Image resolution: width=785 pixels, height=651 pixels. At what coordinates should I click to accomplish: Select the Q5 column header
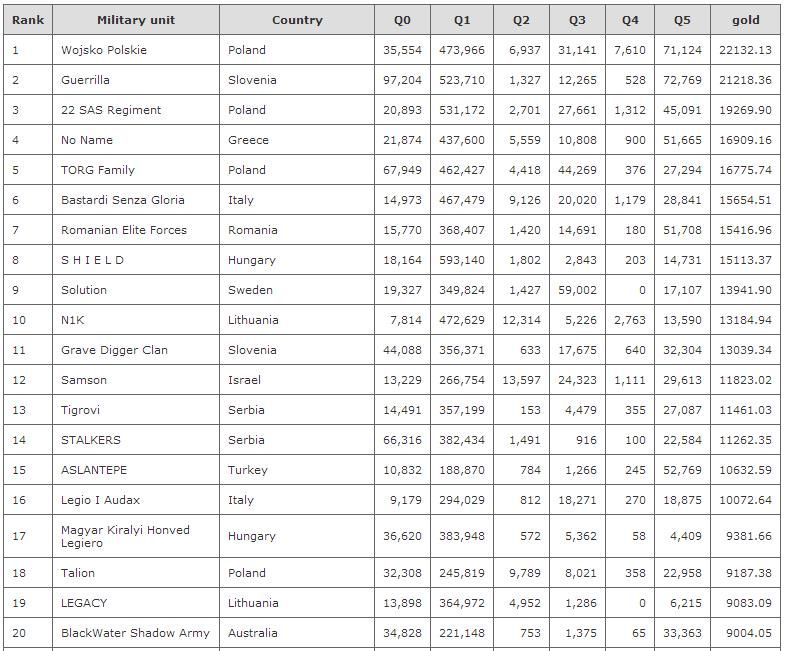pyautogui.click(x=681, y=20)
